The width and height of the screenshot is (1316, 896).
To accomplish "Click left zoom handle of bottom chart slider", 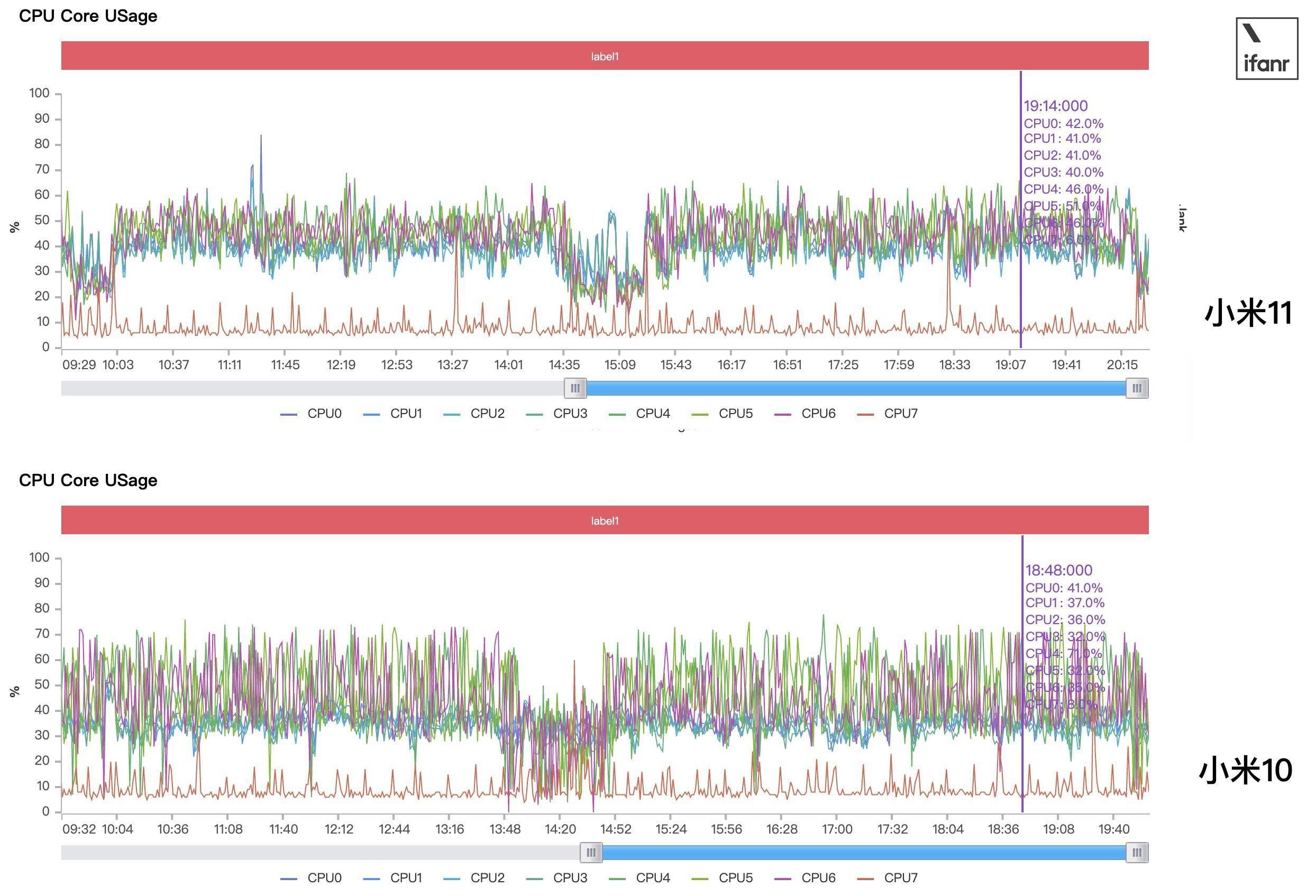I will [x=591, y=853].
